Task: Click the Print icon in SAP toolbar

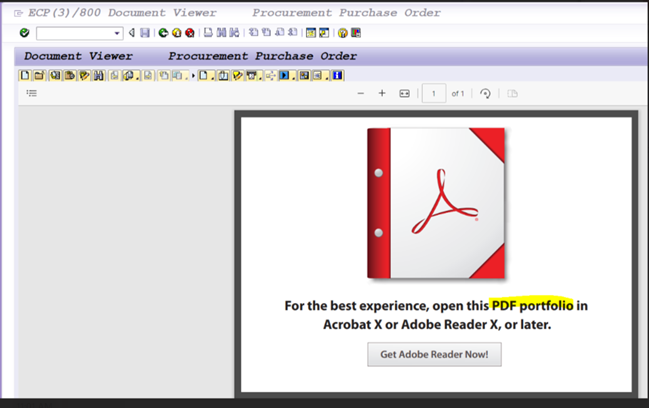Action: [x=208, y=33]
